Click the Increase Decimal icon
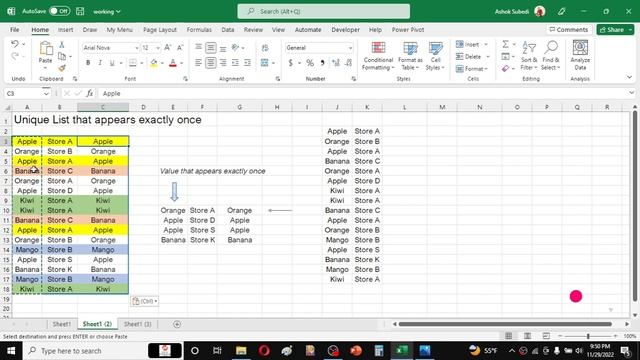Screen dimensions: 640x360 336,63
